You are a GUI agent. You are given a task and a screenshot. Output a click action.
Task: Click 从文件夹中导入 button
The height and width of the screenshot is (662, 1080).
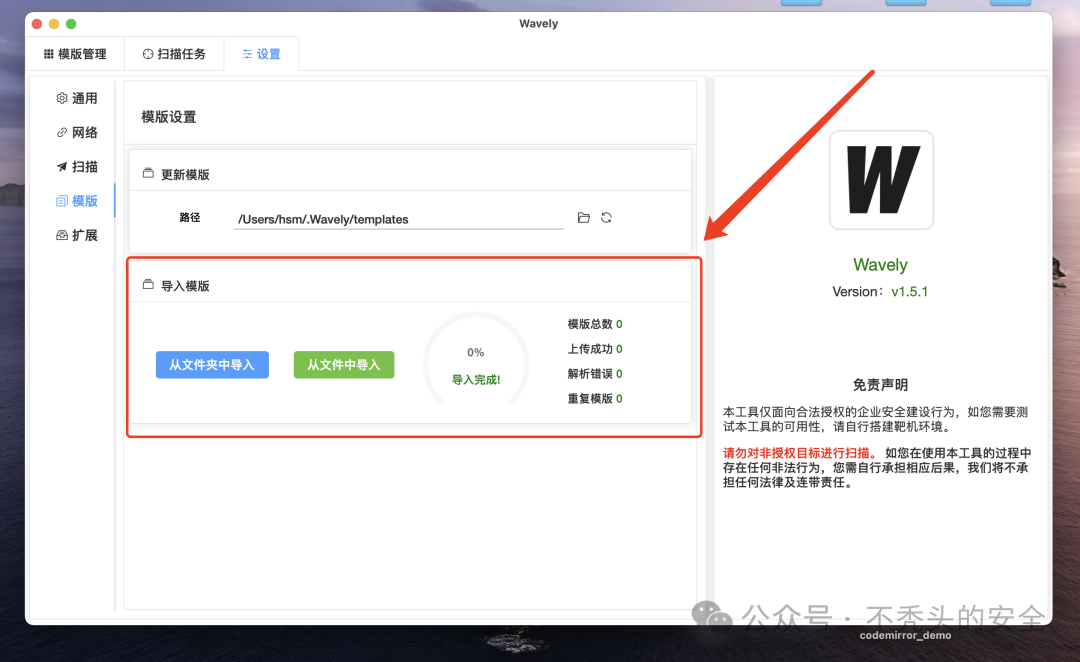click(212, 364)
